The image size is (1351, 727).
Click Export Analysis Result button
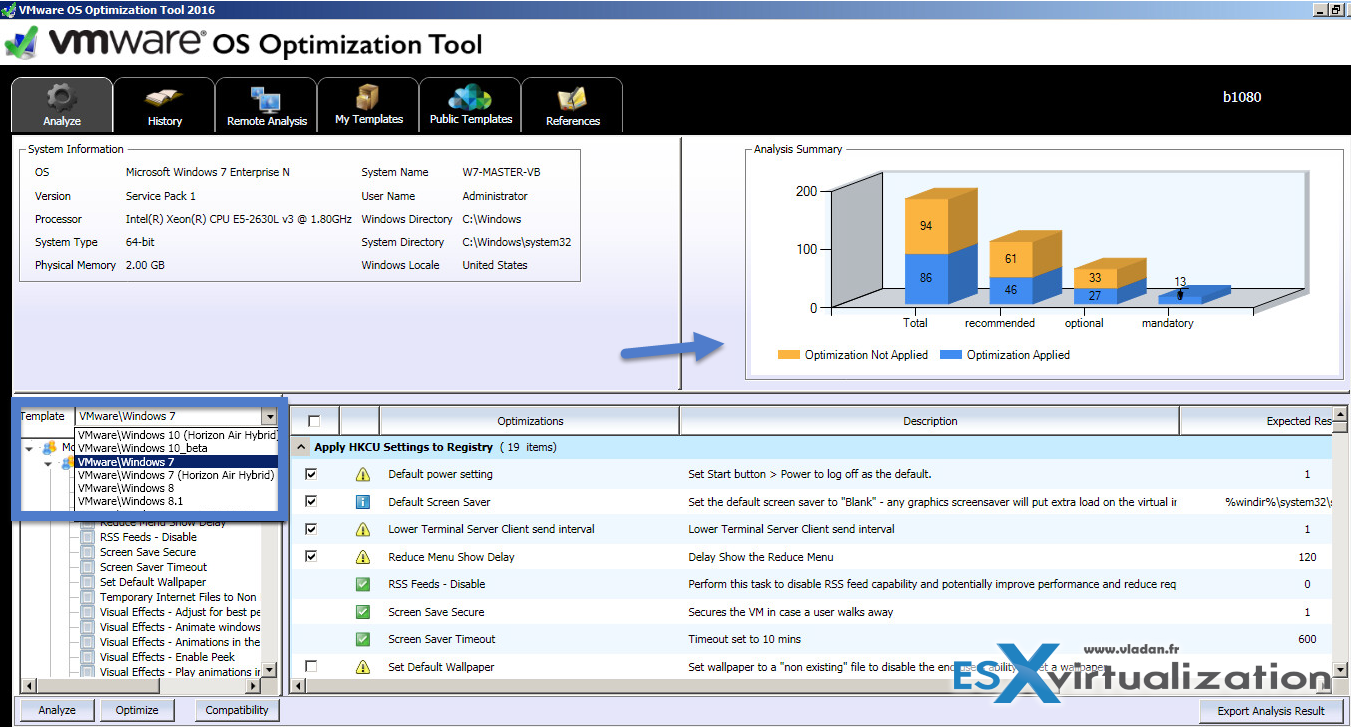[x=1271, y=711]
